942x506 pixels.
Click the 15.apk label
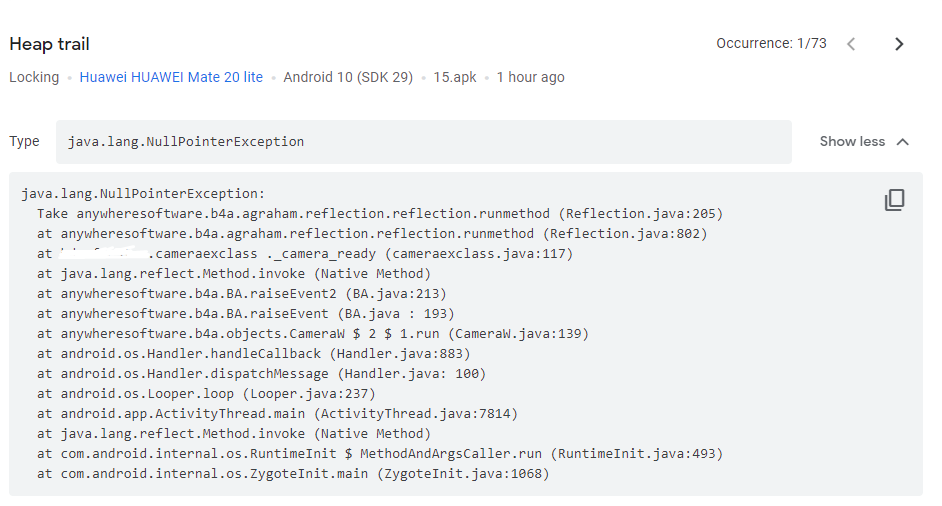tap(455, 77)
